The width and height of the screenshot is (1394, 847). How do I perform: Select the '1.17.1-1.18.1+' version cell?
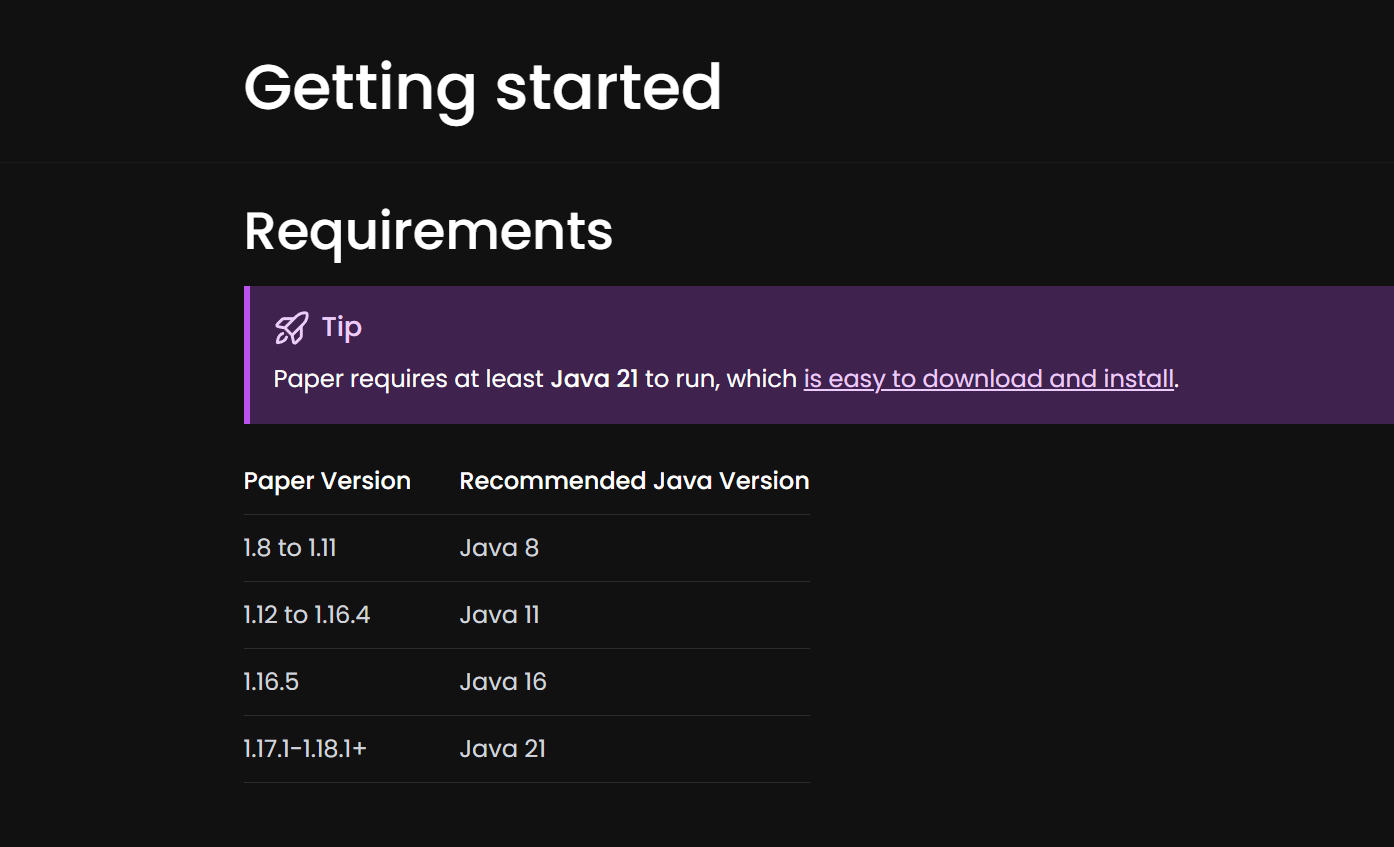305,749
